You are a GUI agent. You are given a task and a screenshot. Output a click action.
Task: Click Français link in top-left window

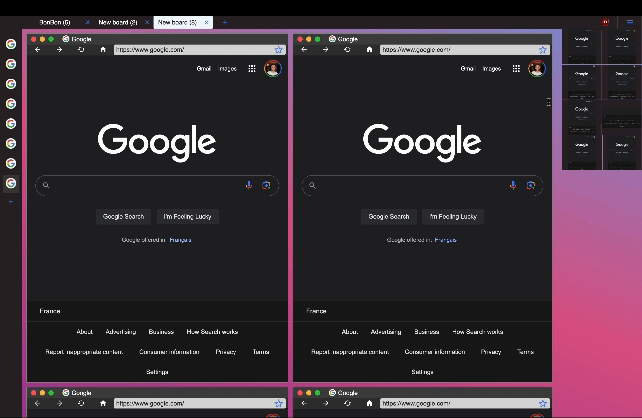(180, 240)
